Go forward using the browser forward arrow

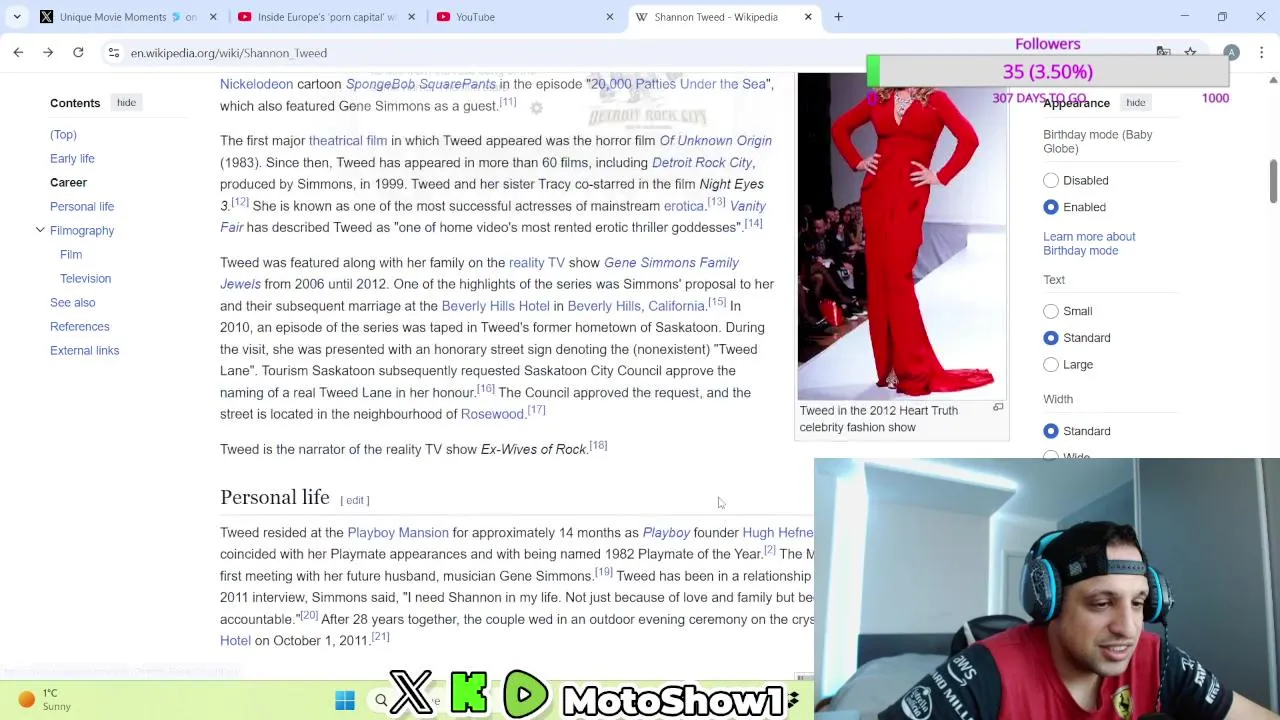point(48,52)
